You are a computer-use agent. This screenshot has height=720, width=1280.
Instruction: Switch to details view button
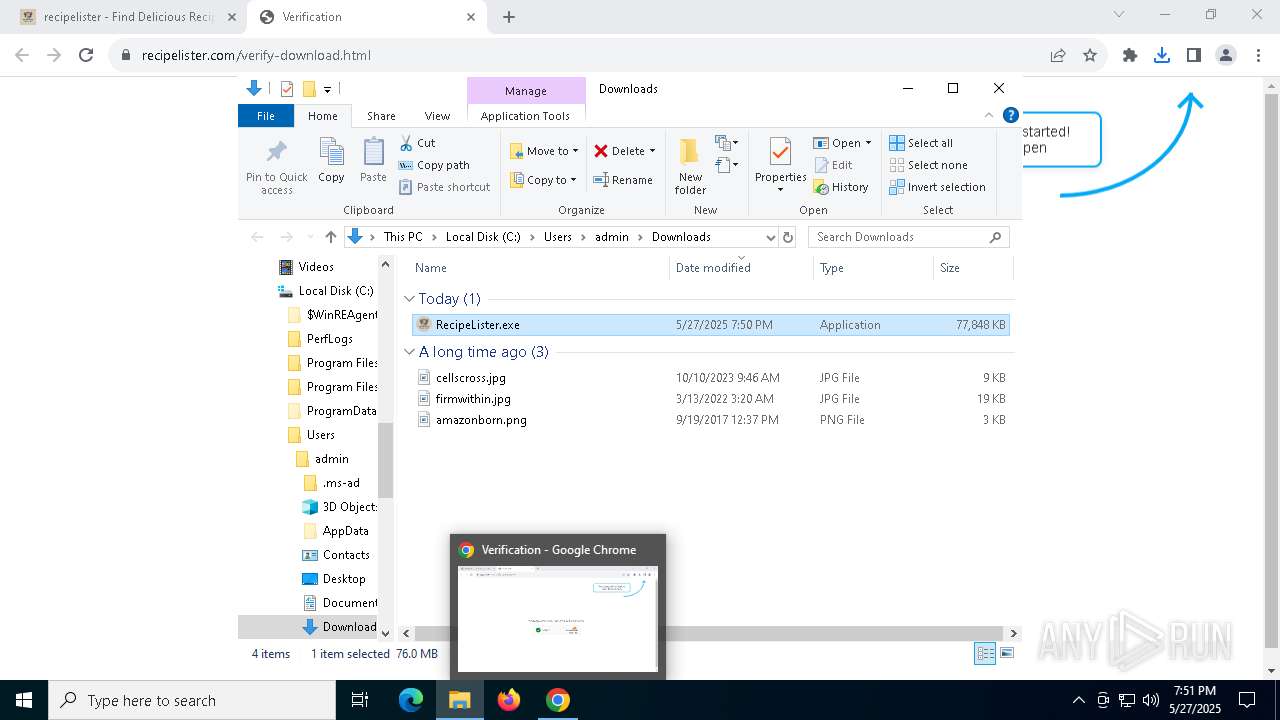(985, 654)
